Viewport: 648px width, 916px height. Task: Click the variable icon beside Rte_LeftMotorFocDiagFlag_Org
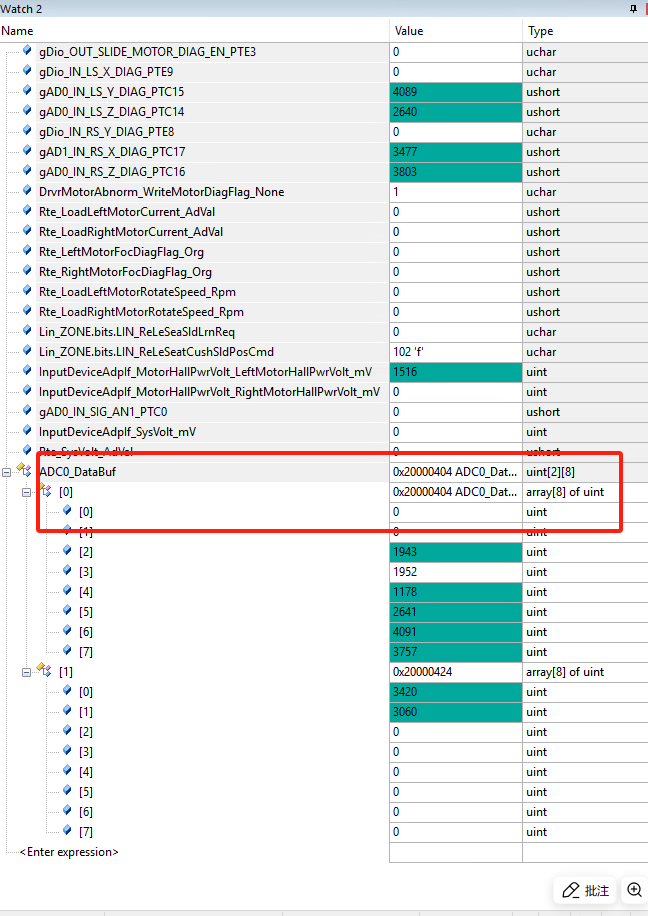coord(27,251)
